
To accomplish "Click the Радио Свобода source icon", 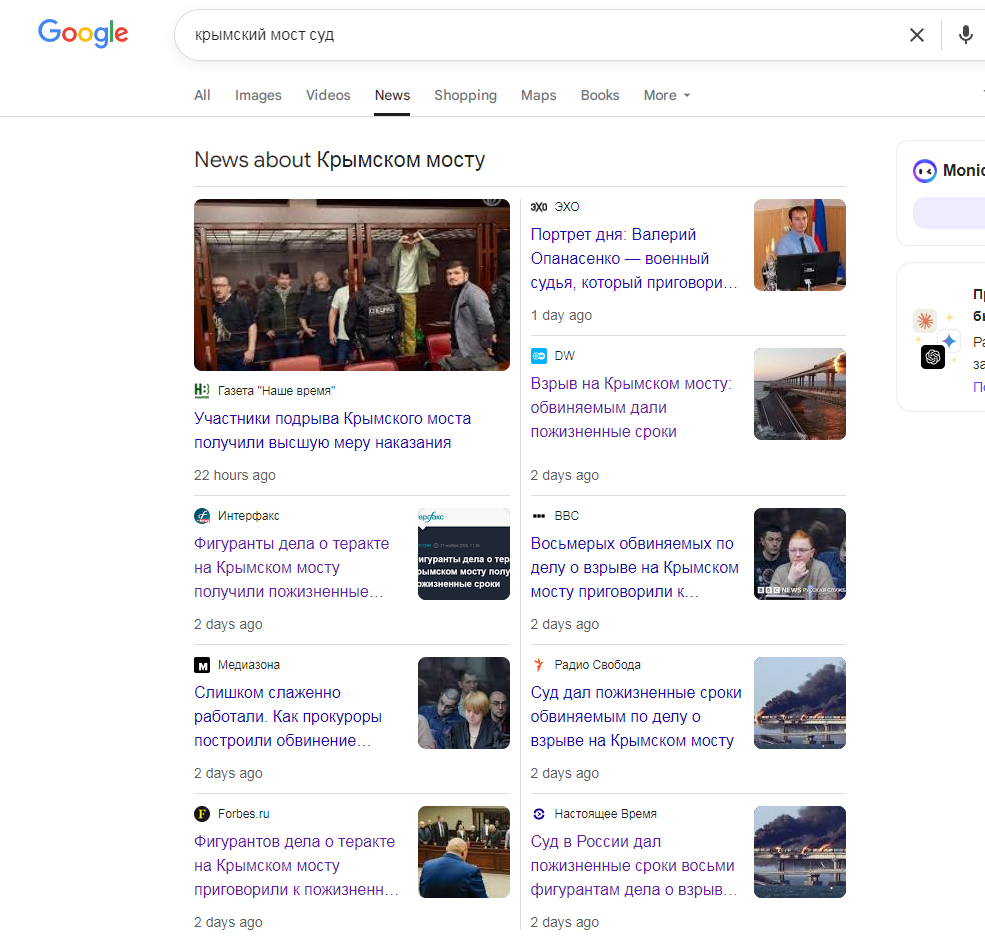I will coord(539,665).
